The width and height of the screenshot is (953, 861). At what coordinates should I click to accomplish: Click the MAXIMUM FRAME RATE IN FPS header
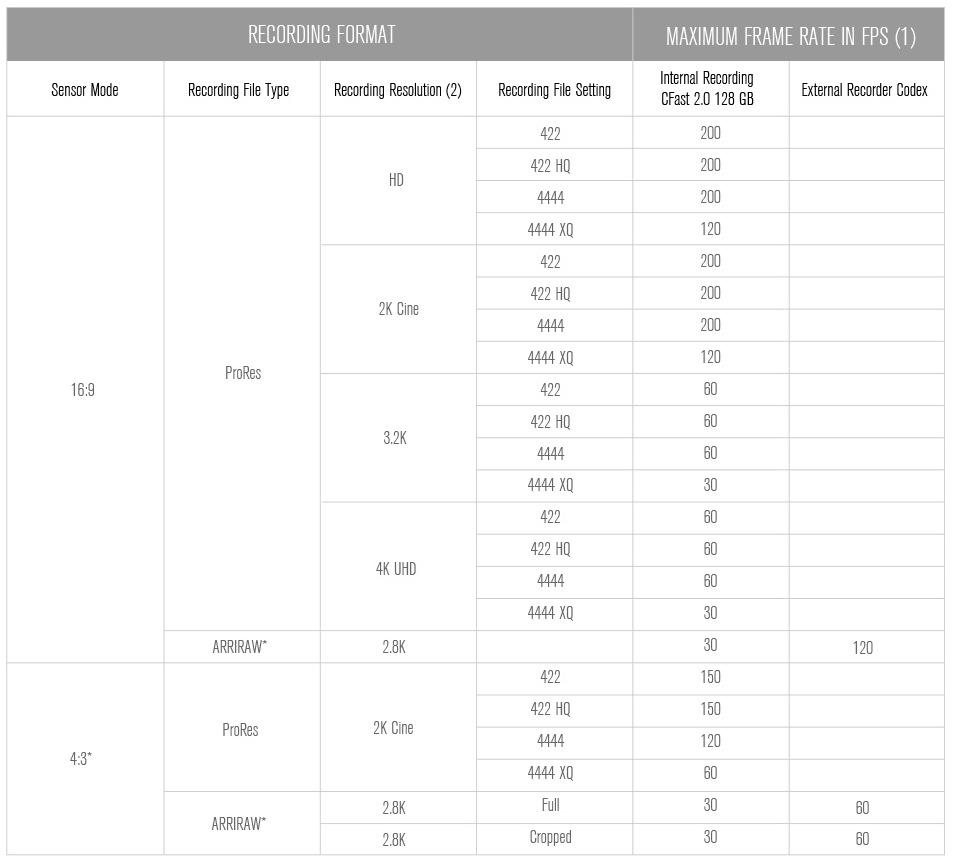(x=790, y=37)
